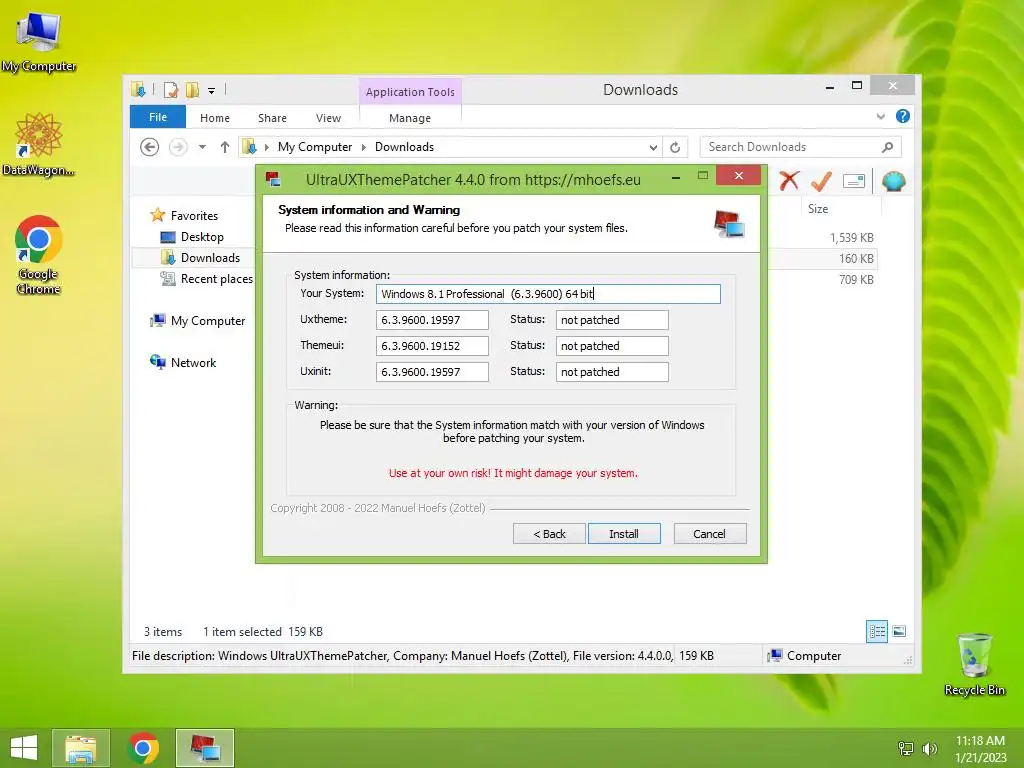The height and width of the screenshot is (768, 1024).
Task: Click My Computer in the address breadcrumb
Action: point(315,147)
